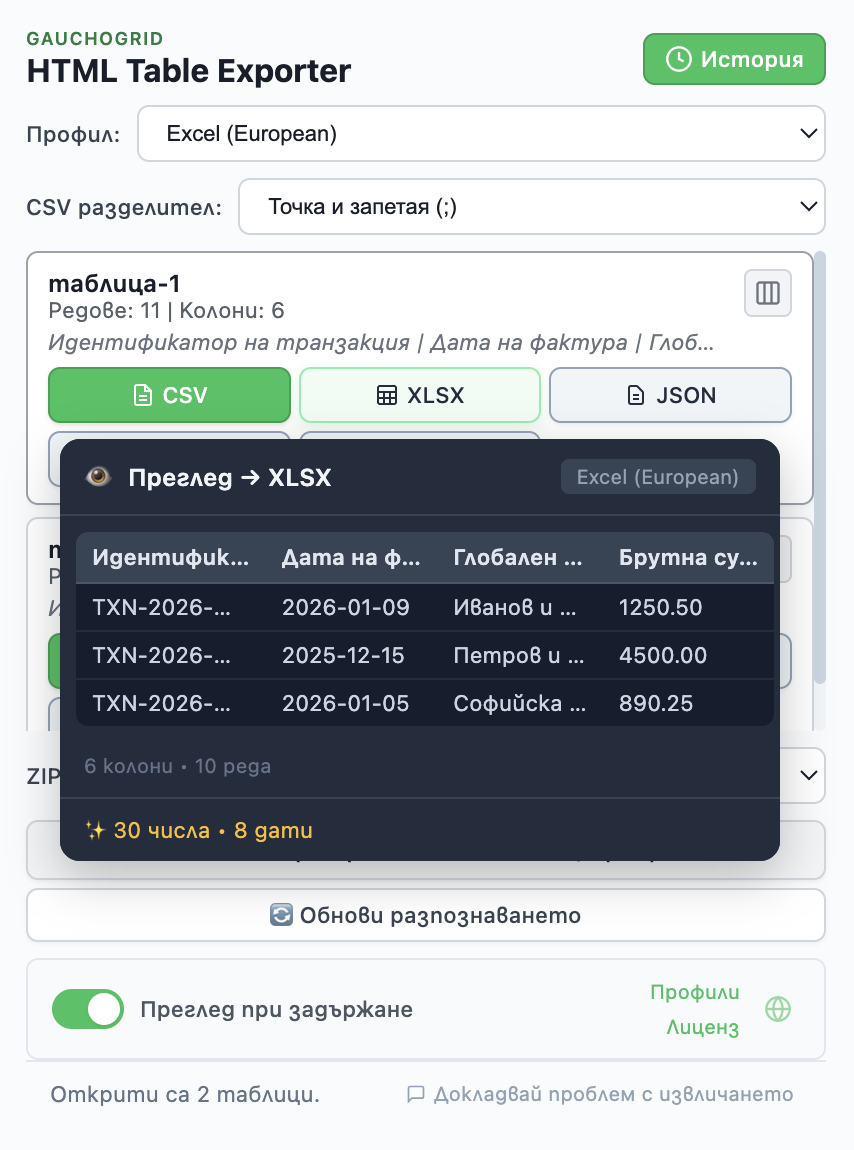Click the Excel (European) badge in preview
This screenshot has height=1150, width=854.
tap(658, 477)
